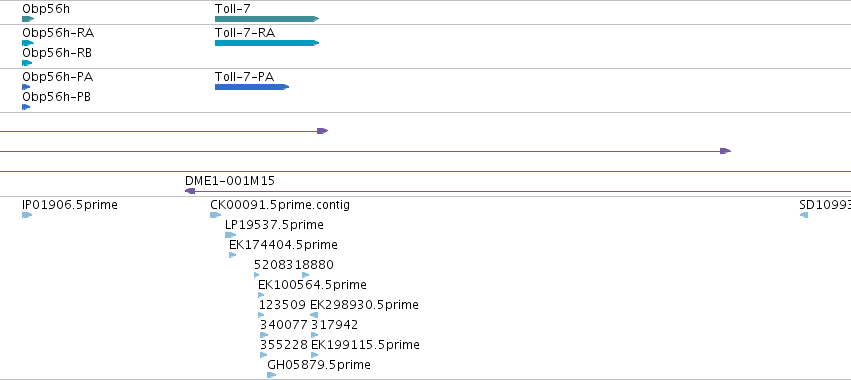Screen dimensions: 851x380
Task: Select the Obp56h-RA transcript arrow
Action: coord(28,43)
